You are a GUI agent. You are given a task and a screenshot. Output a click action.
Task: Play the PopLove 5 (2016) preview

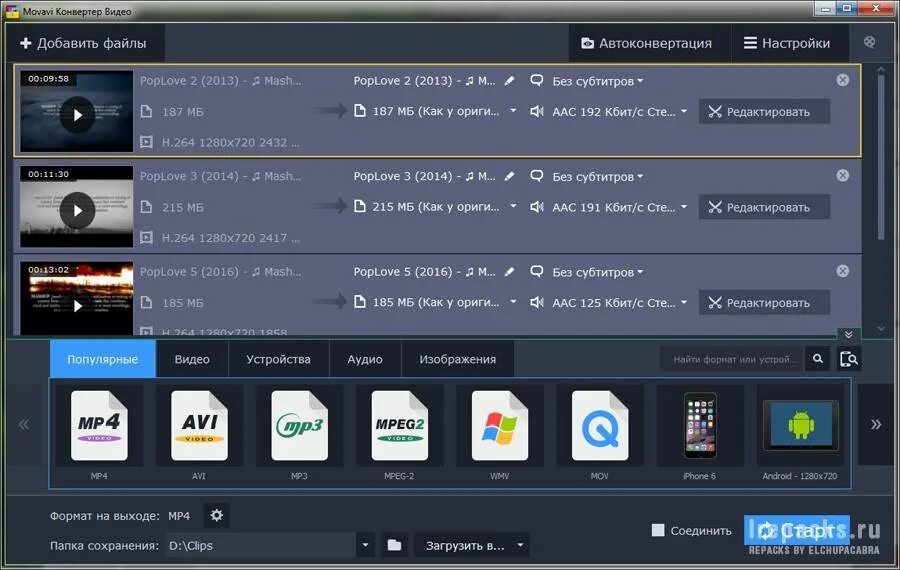pos(77,306)
